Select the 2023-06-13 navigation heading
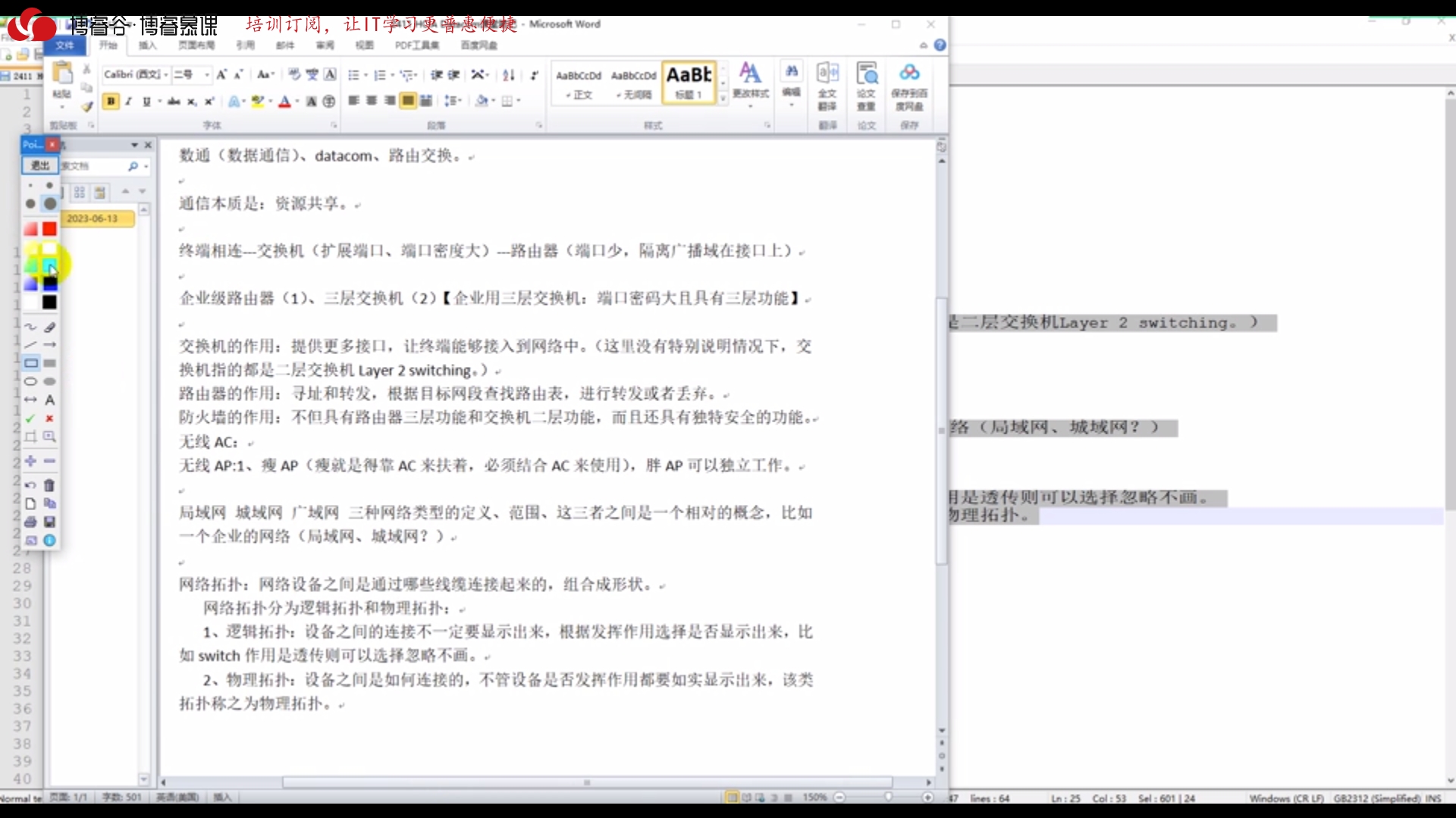The height and width of the screenshot is (818, 1456). pyautogui.click(x=98, y=218)
